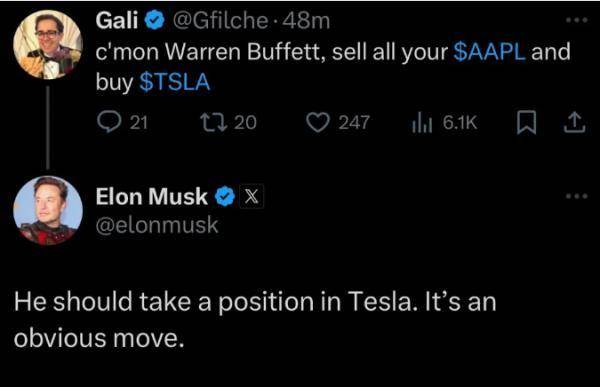Click the retweet icon on Gali's tweet
The image size is (600, 387).
215,122
